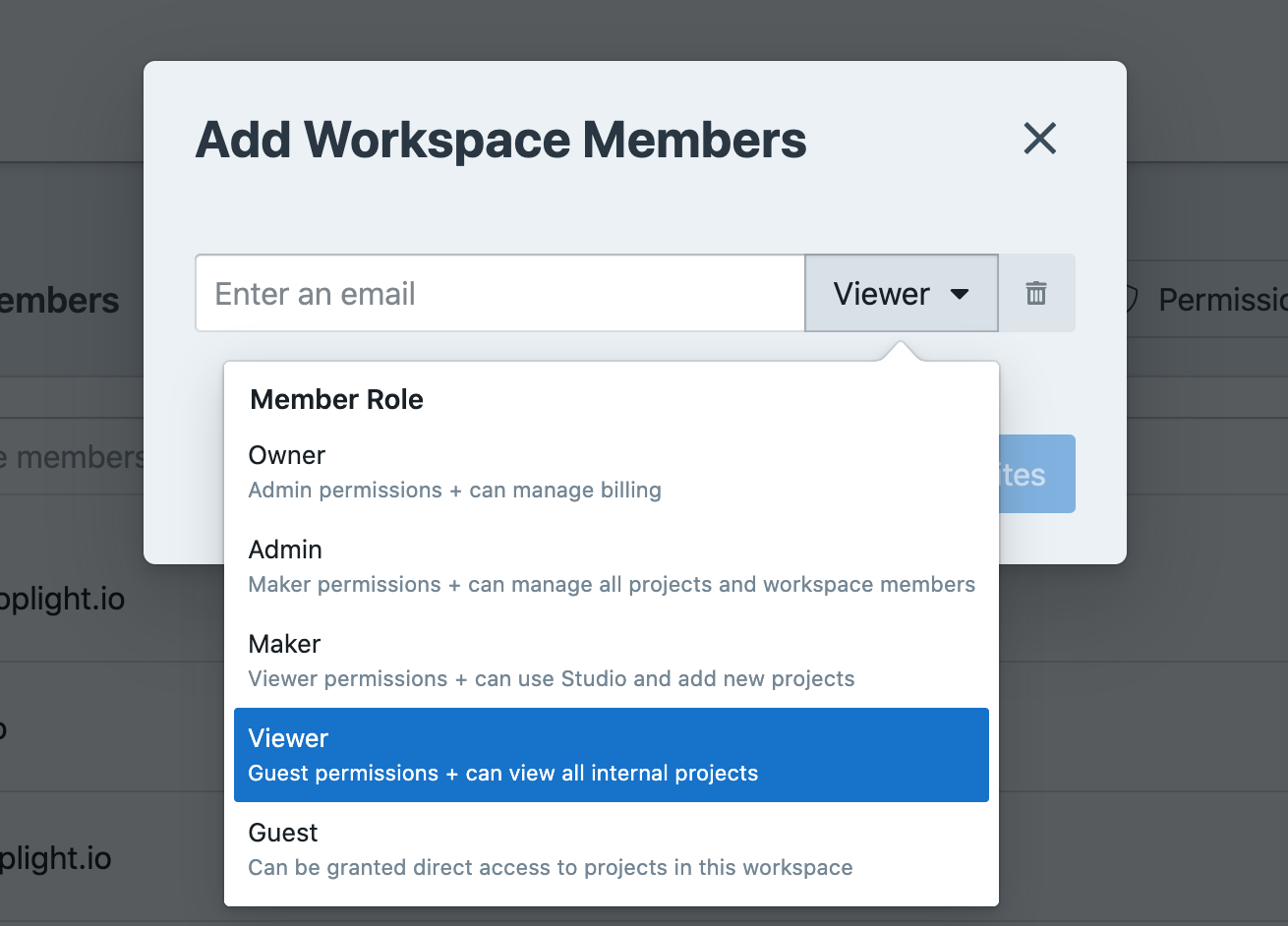
Task: Click the Members heading behind the dialog
Action: point(59,300)
